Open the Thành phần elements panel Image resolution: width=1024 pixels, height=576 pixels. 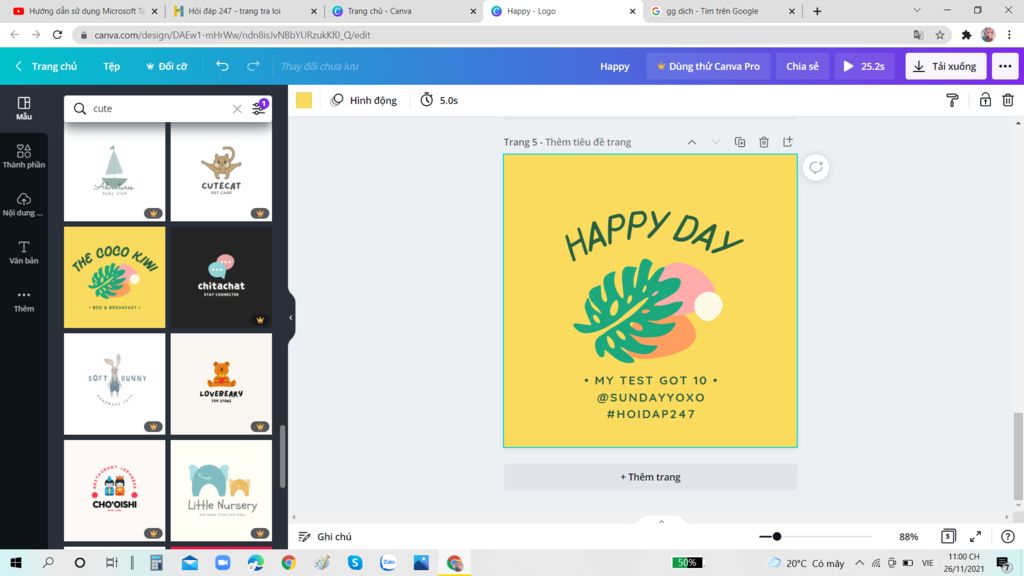[24, 156]
